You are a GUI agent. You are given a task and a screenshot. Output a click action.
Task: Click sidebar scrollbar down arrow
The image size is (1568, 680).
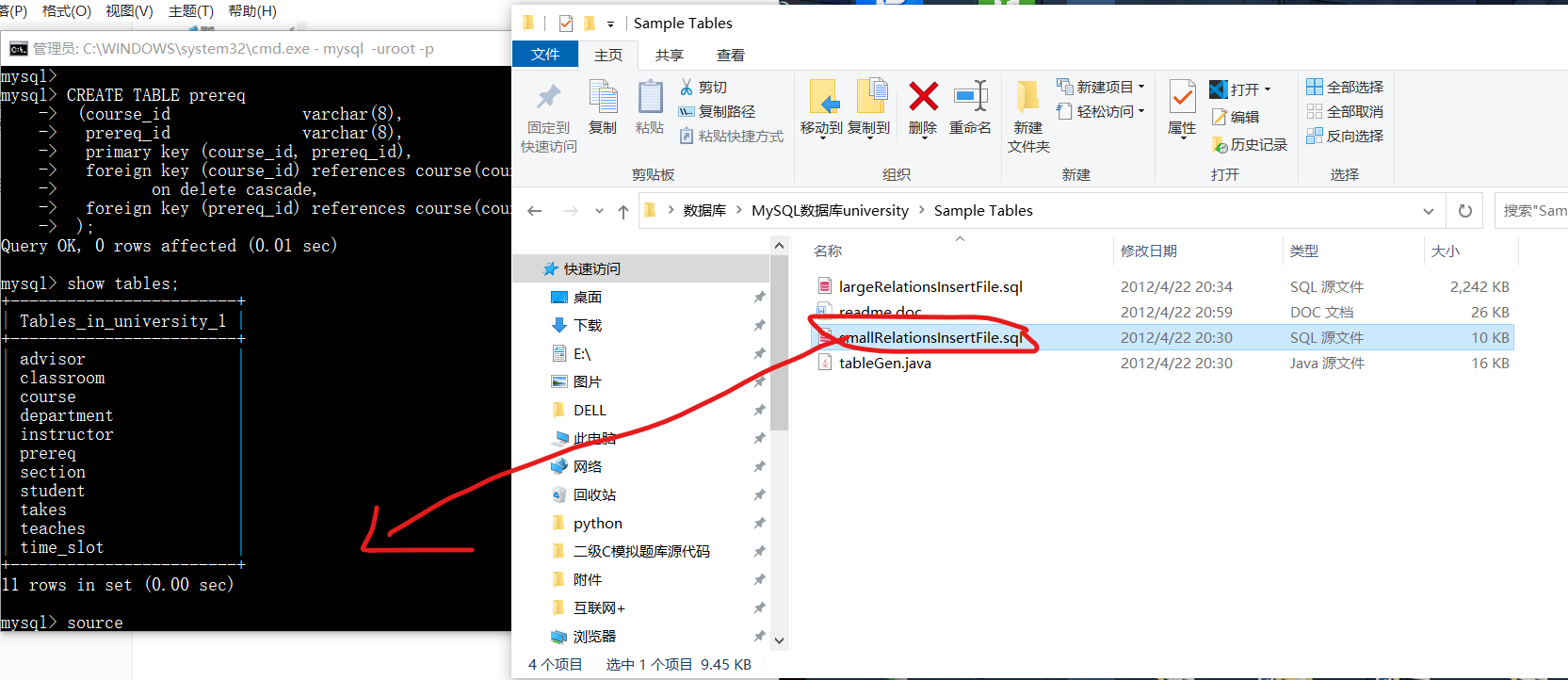(x=779, y=640)
